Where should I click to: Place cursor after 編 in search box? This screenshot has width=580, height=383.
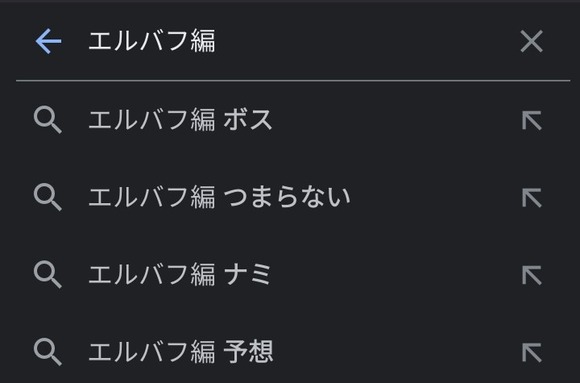pos(216,41)
